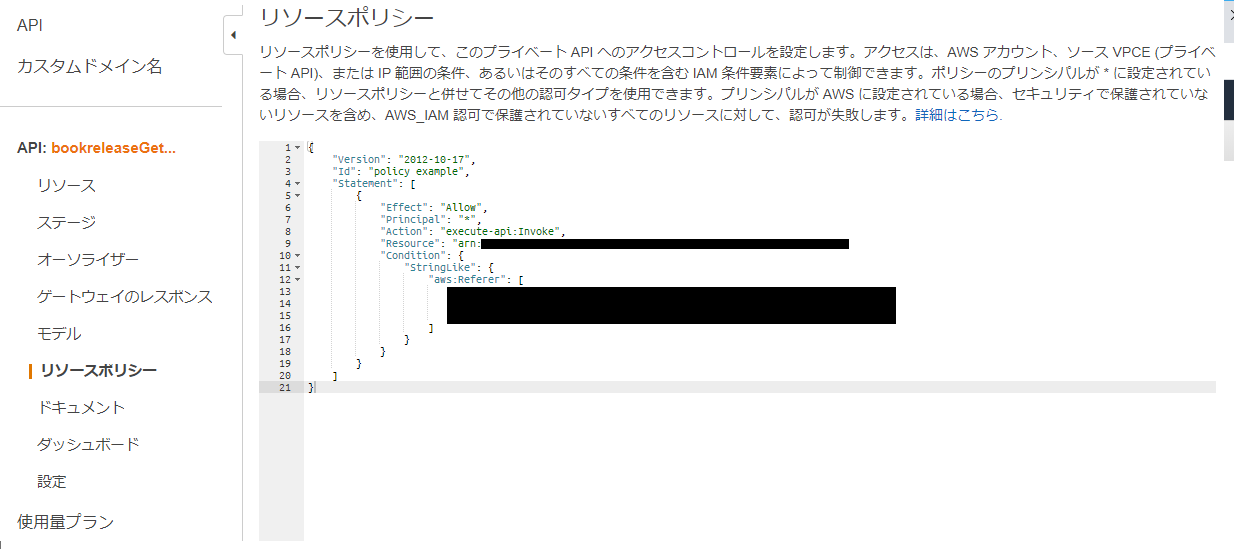1234x549 pixels.
Task: Open 使用量プラン in the sidebar
Action: (x=65, y=522)
